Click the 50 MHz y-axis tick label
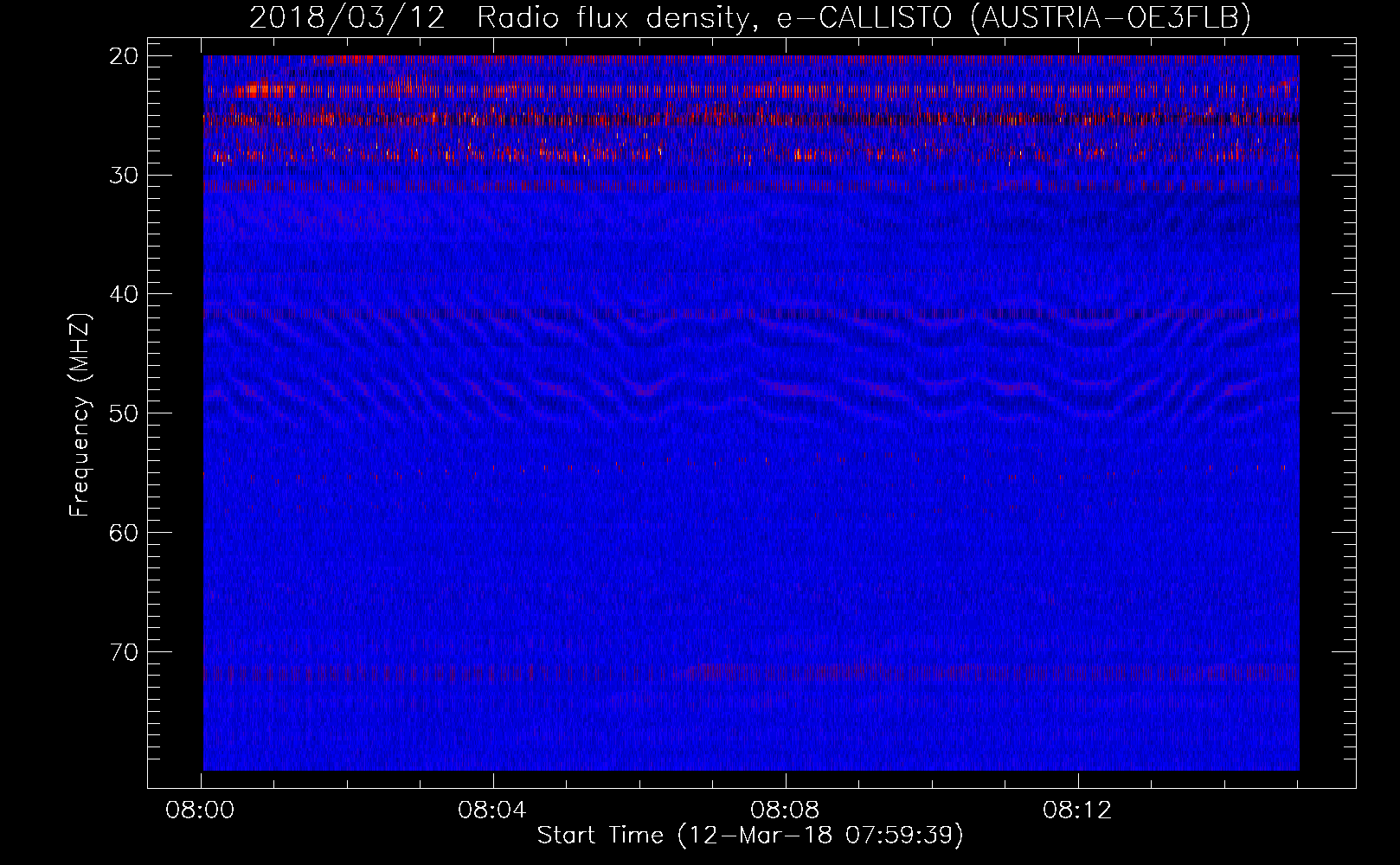Screen dimensions: 1400x865 [125, 413]
